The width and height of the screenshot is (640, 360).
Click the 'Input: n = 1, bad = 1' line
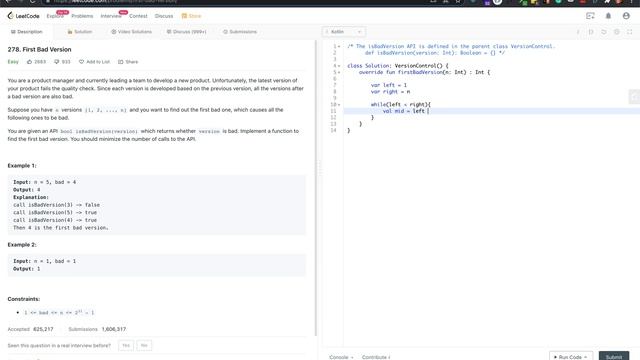coord(44,261)
